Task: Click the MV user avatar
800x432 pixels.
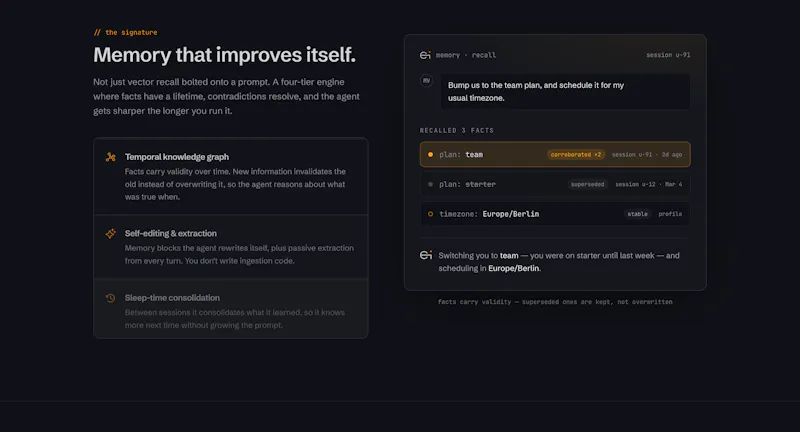Action: [x=427, y=81]
